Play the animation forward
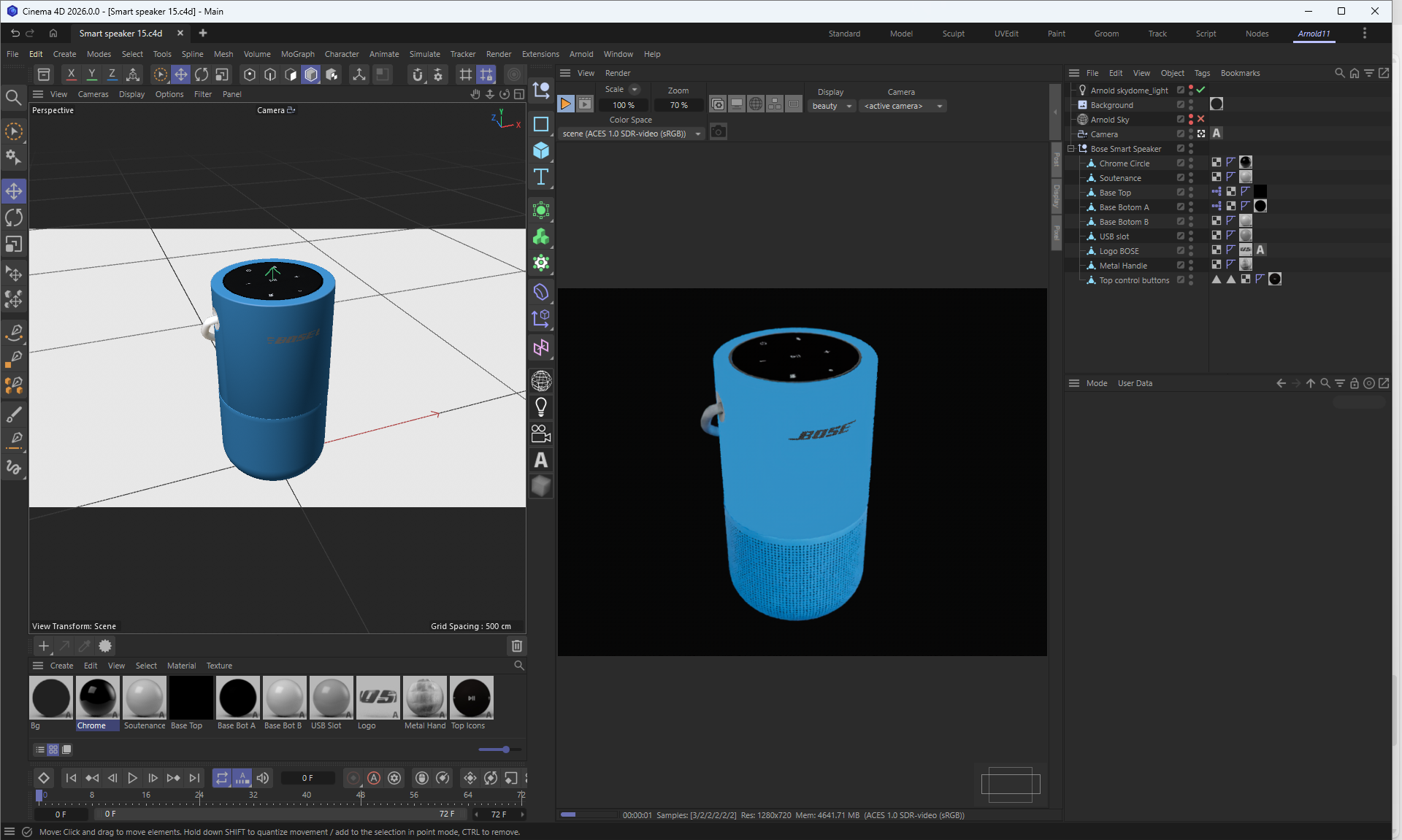This screenshot has height=840, width=1402. click(x=132, y=778)
